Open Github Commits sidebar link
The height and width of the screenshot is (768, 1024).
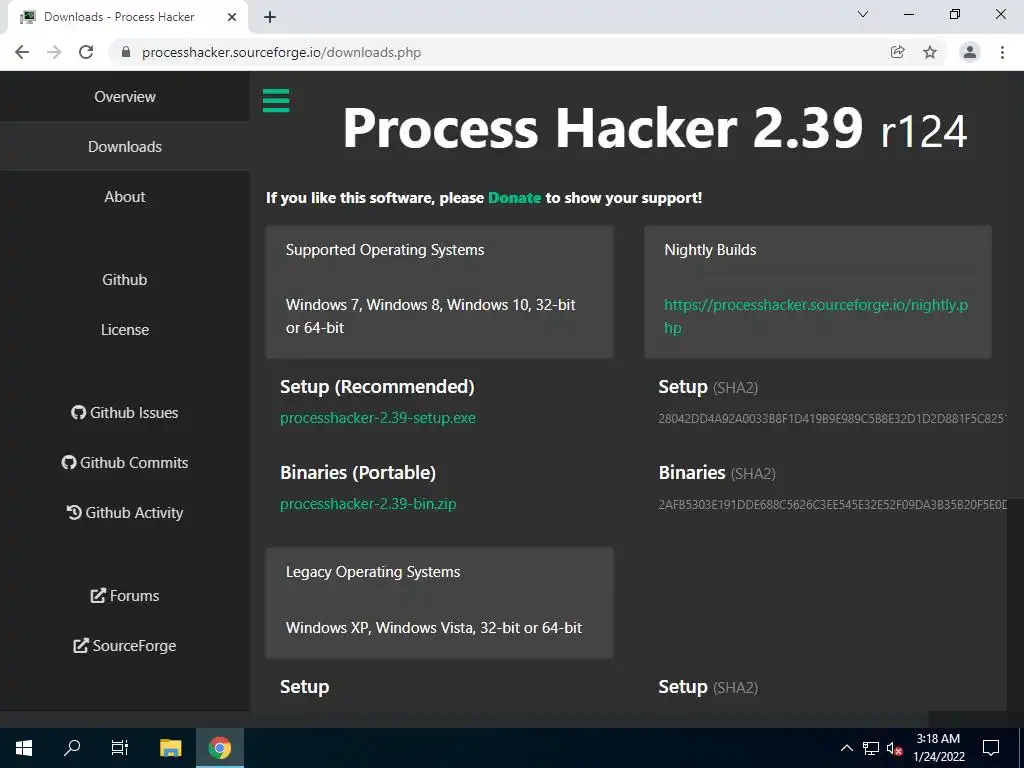coord(125,463)
